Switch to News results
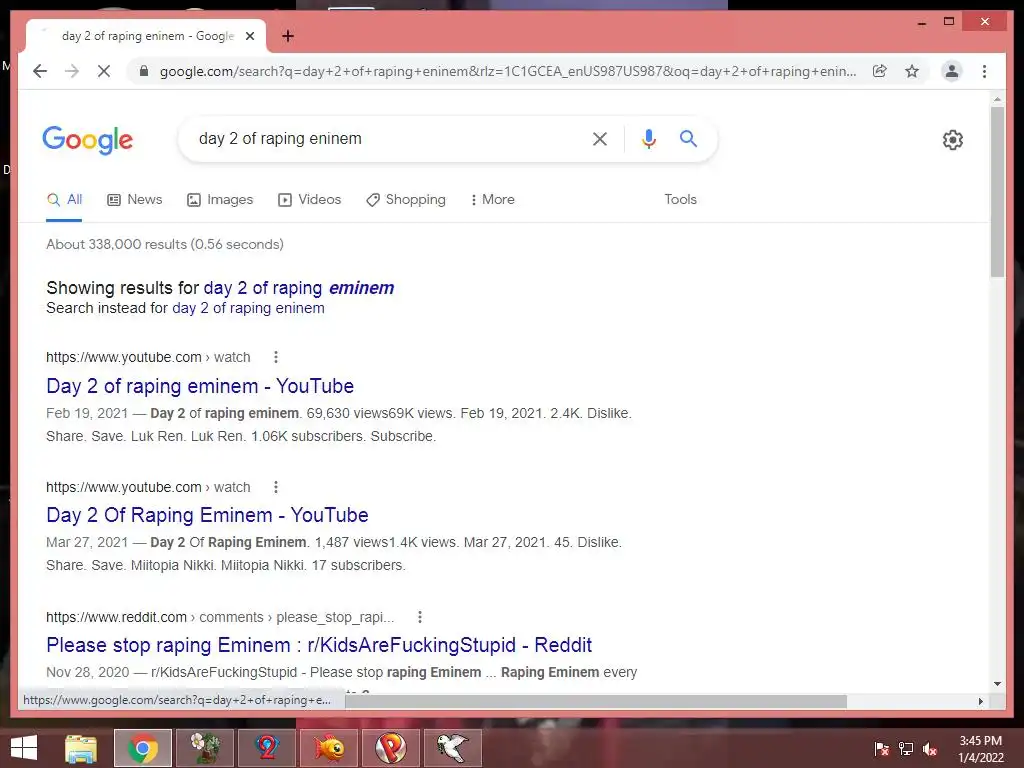Image resolution: width=1024 pixels, height=768 pixels. (135, 200)
